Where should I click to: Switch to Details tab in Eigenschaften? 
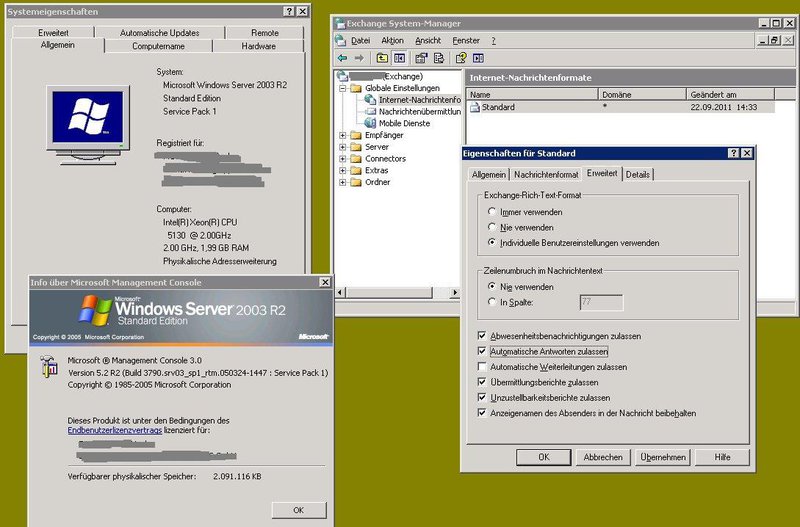(638, 174)
